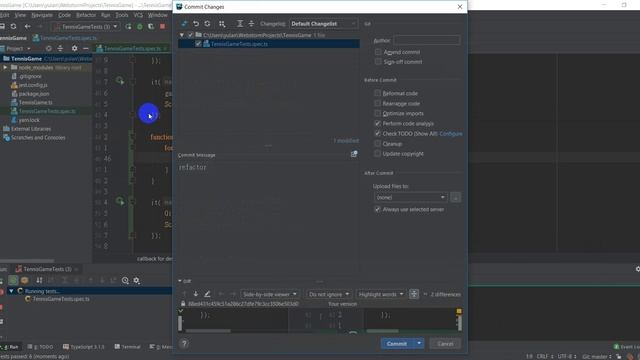Click sort alphabetically icon in Run panel
640x360 pixels.
tap(39, 280)
